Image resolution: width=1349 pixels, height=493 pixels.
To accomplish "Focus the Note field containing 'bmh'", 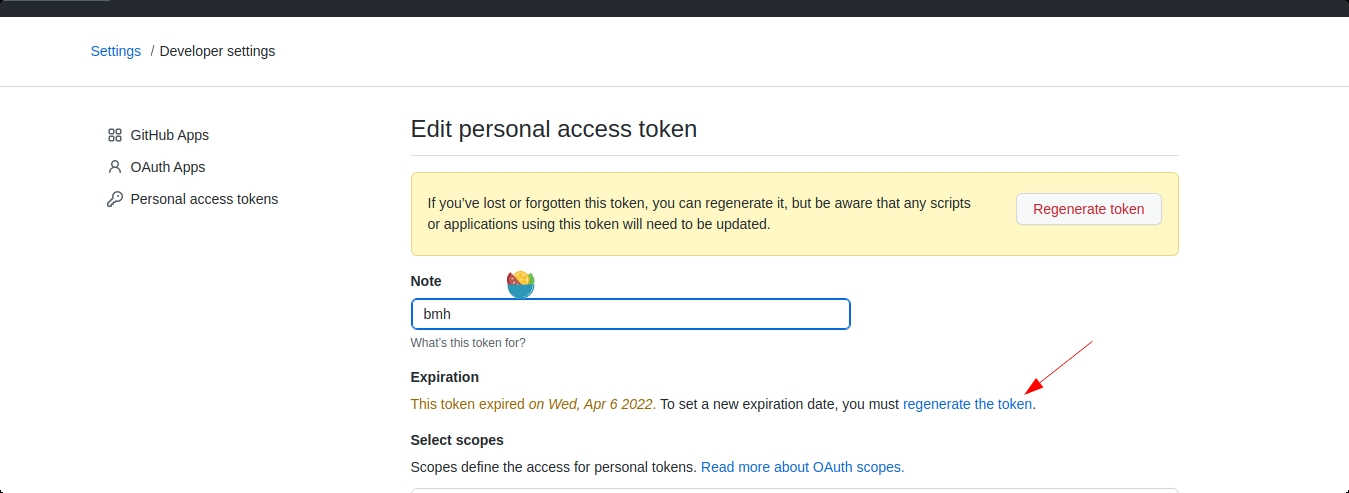I will (630, 314).
